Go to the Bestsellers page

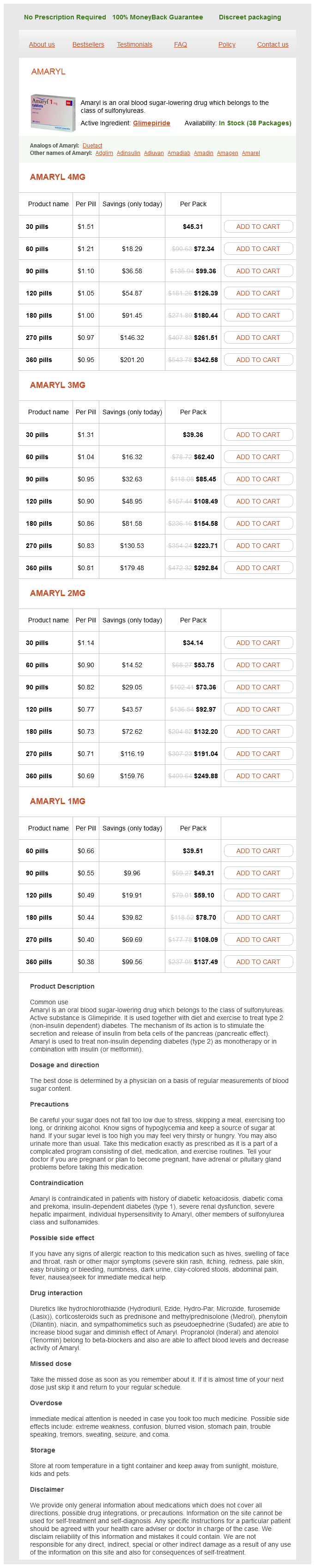point(88,44)
